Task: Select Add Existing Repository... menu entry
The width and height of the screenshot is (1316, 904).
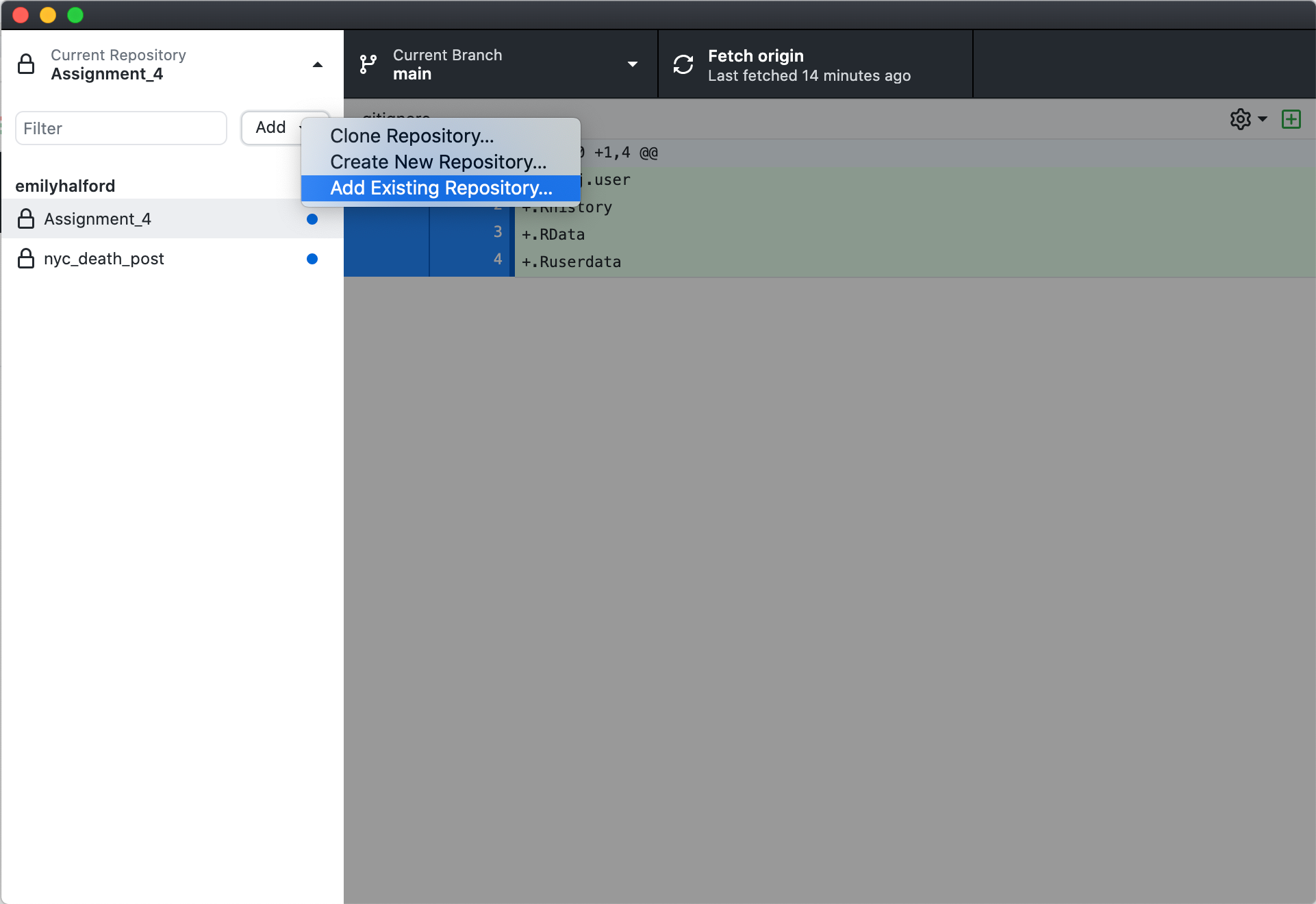Action: point(441,188)
